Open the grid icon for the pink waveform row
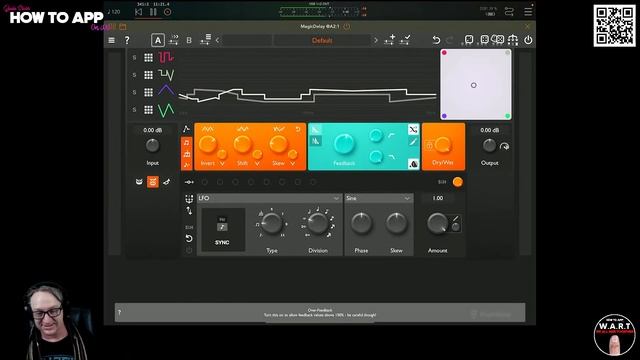This screenshot has width=640, height=360. [x=149, y=58]
